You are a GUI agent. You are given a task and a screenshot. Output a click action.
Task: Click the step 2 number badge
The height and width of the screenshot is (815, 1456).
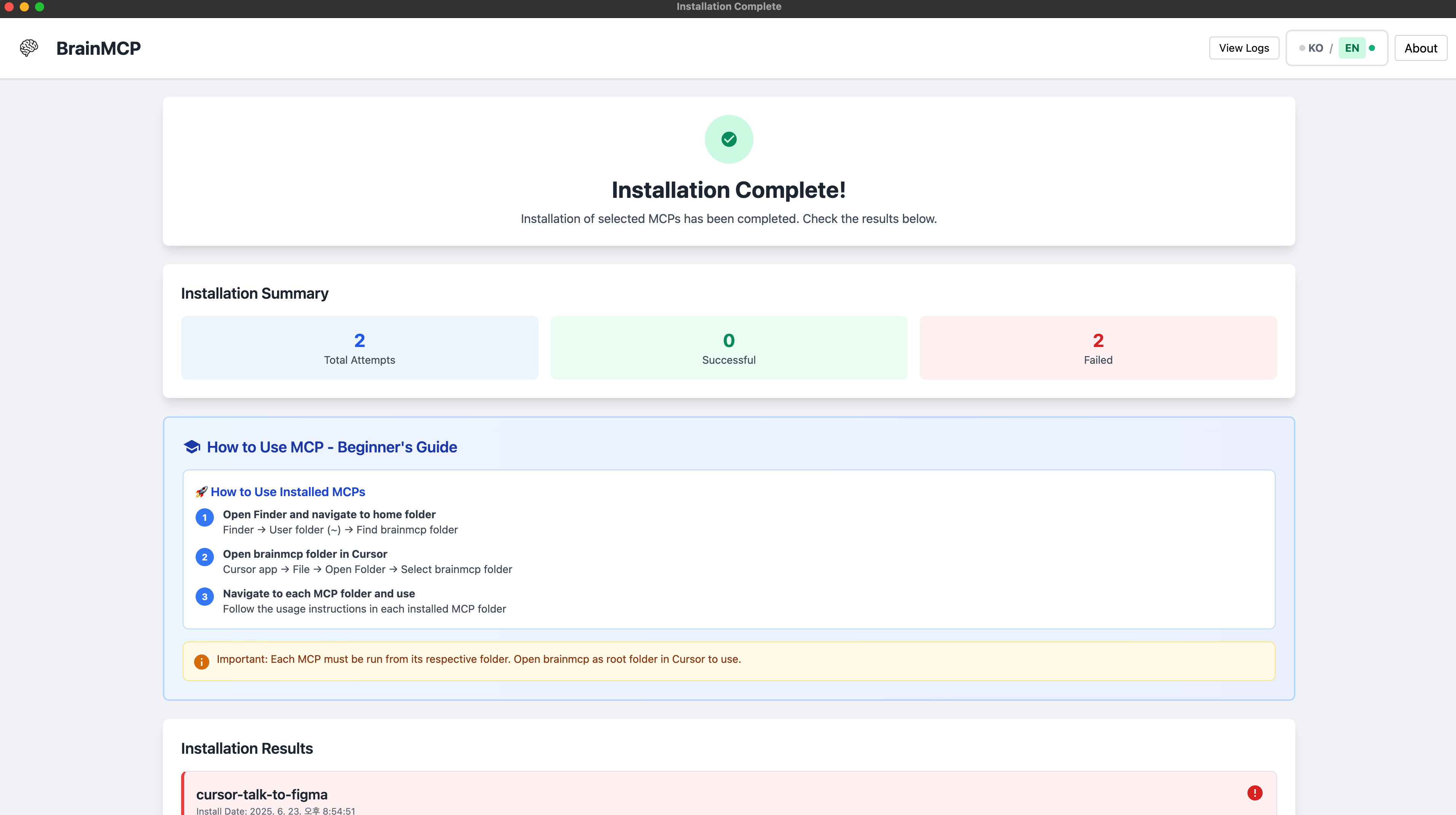tap(204, 557)
